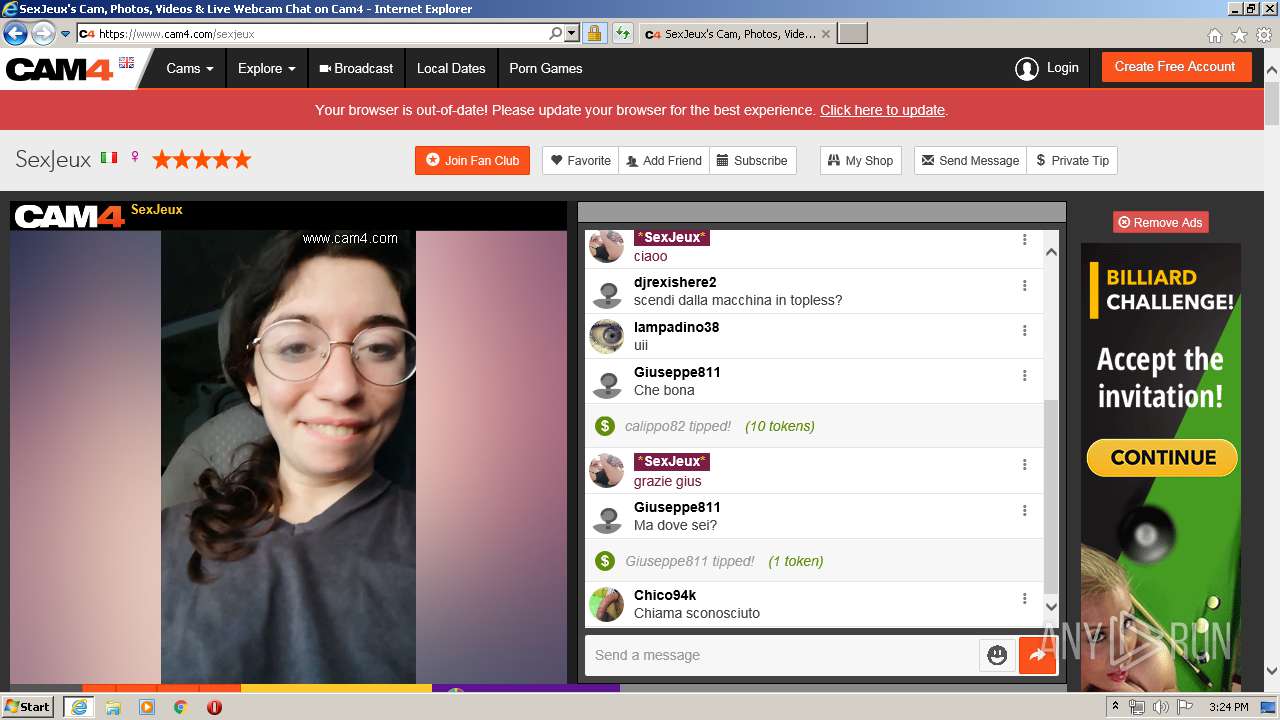The image size is (1280, 720).
Task: Open Chrome from the taskbar
Action: 181,707
